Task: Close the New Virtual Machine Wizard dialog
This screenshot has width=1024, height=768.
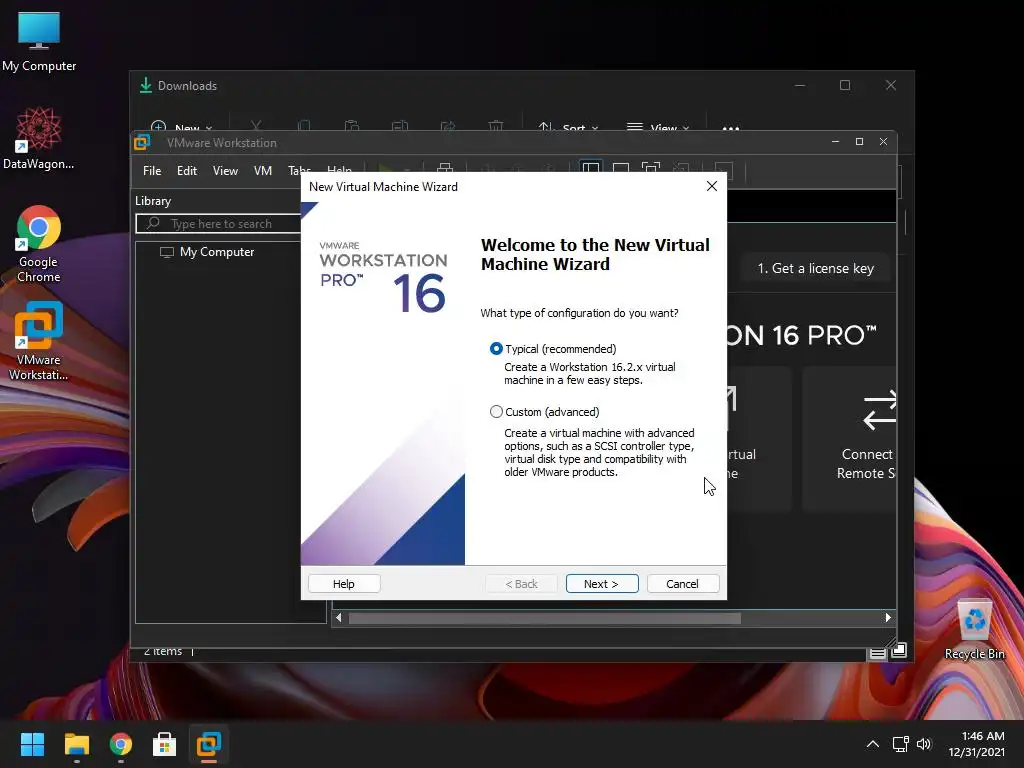Action: tap(712, 186)
